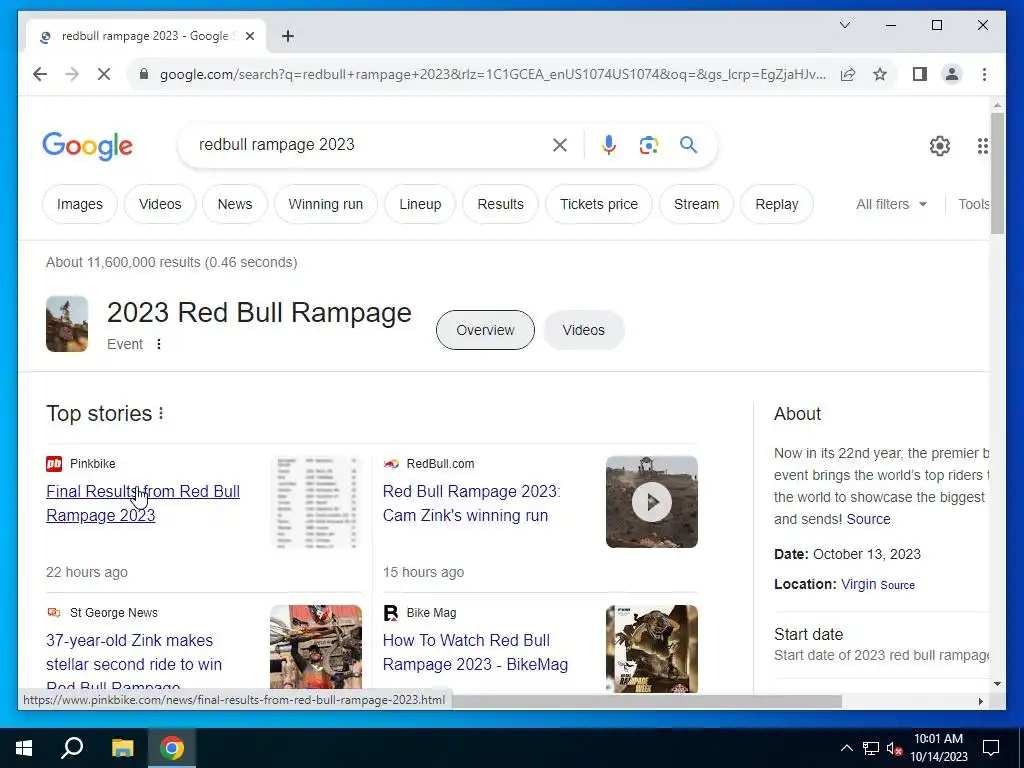
Task: Open the Virgin location link
Action: [858, 584]
